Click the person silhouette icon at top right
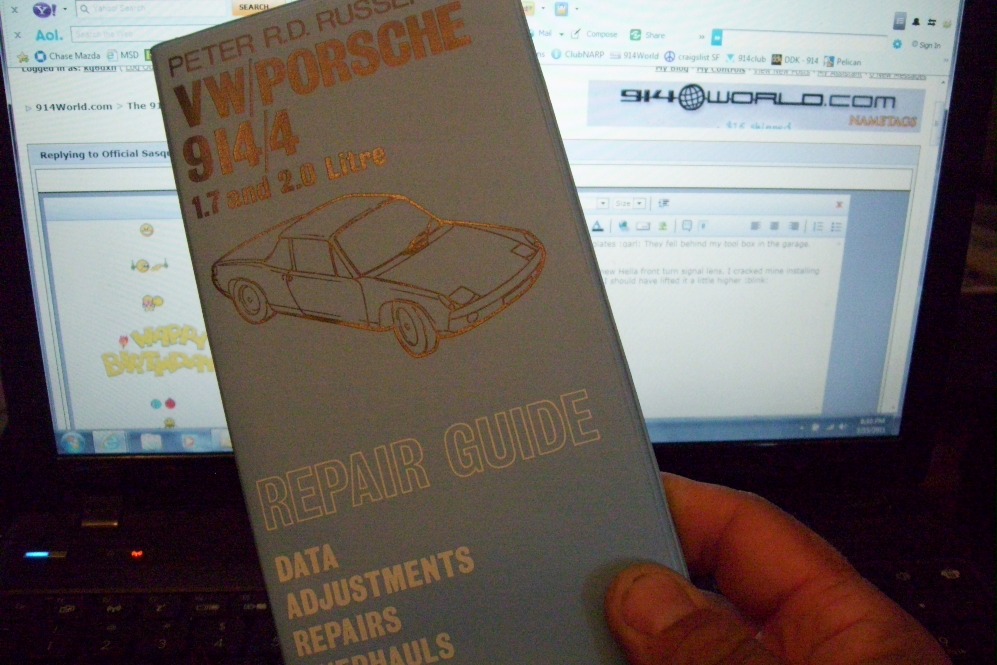997x665 pixels. coord(916,22)
